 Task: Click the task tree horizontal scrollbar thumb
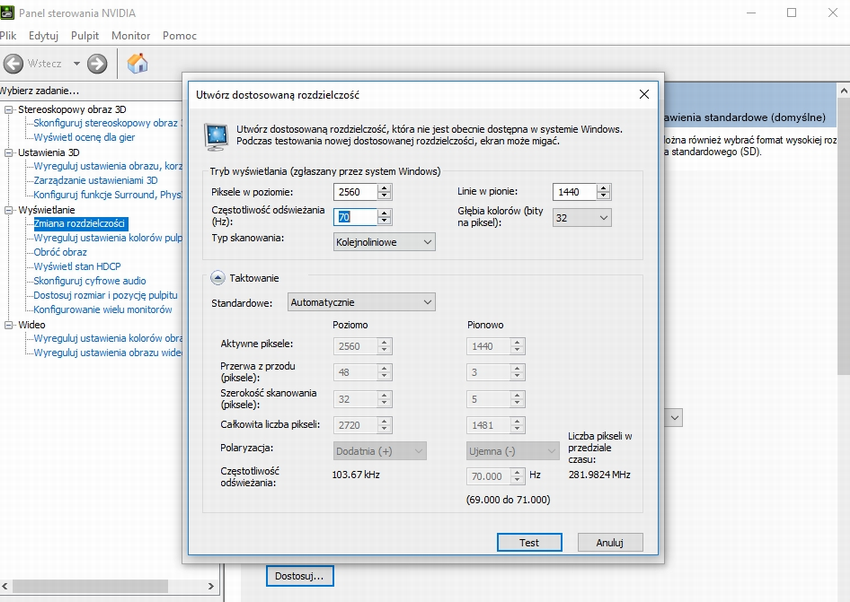coord(90,586)
